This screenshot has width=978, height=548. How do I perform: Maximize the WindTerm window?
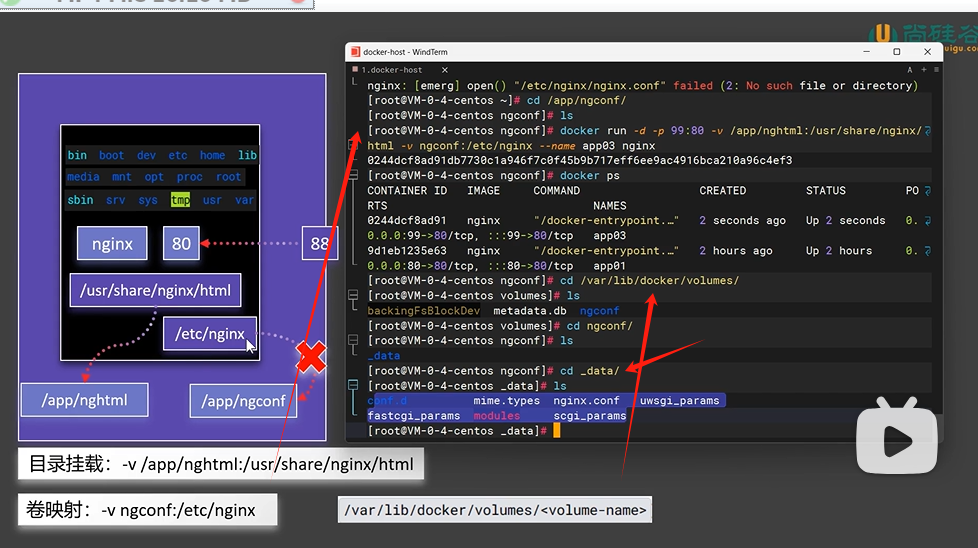coord(897,52)
